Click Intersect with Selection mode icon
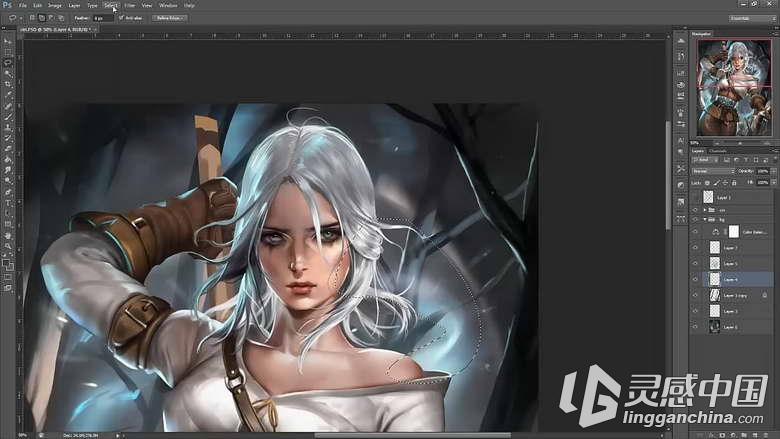Screen dimensions: 780x439 point(61,18)
